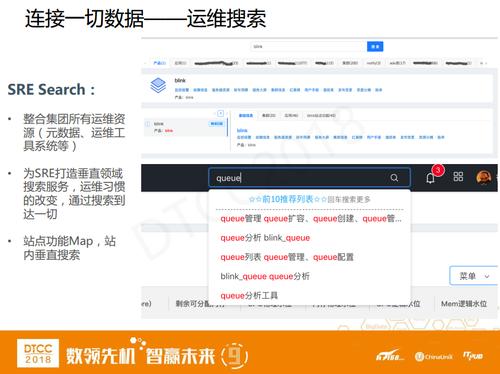Click the DTCC 2018 logo in footer

coord(38,353)
